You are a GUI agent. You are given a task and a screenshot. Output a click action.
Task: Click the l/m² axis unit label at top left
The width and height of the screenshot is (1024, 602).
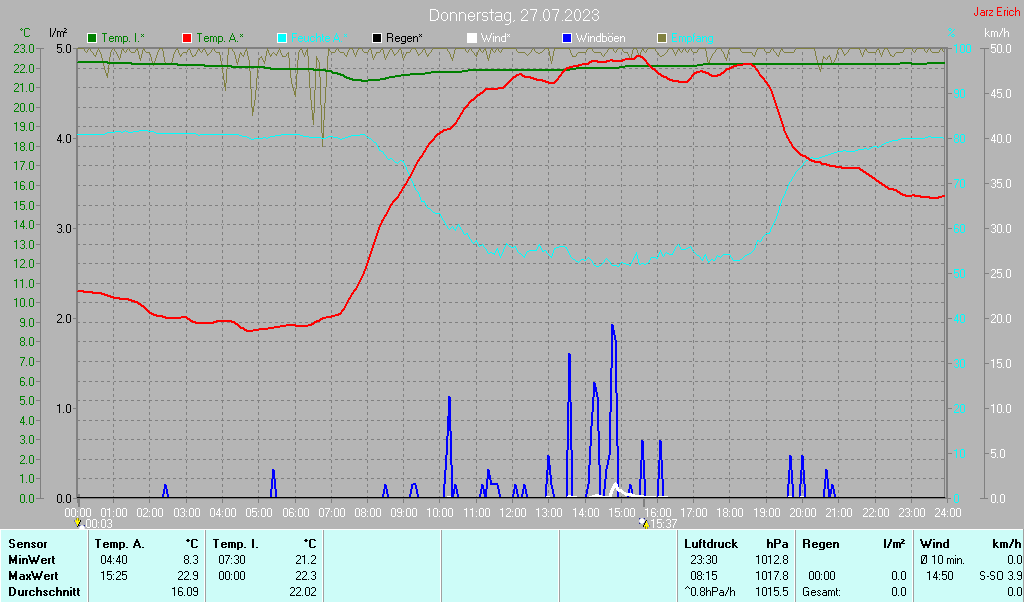click(58, 33)
